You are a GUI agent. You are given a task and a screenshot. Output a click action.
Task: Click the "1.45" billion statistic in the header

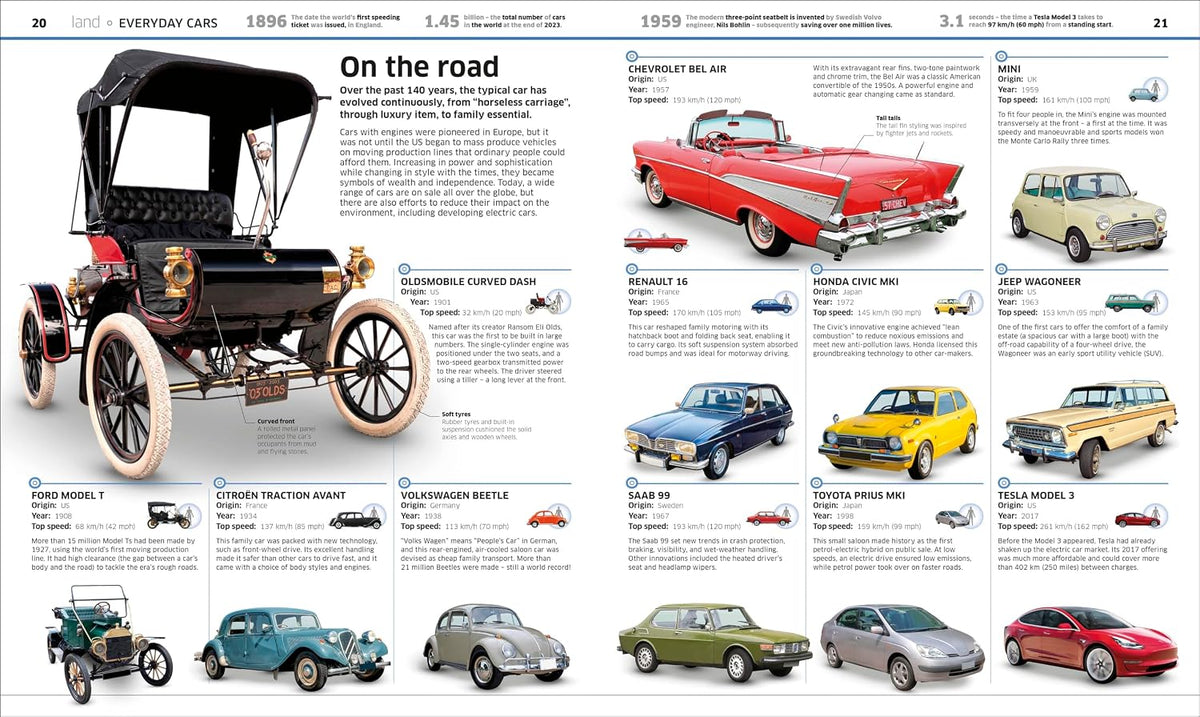(442, 21)
